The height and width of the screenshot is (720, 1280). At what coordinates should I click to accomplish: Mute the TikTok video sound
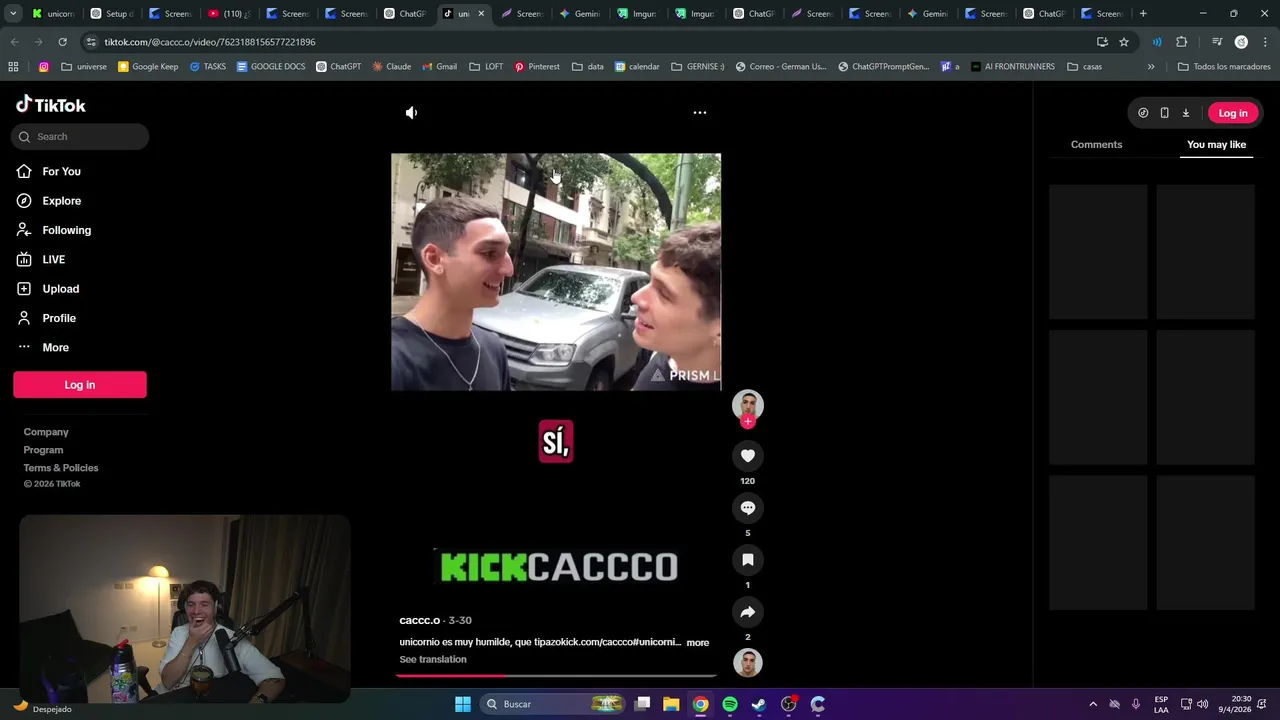pos(411,113)
